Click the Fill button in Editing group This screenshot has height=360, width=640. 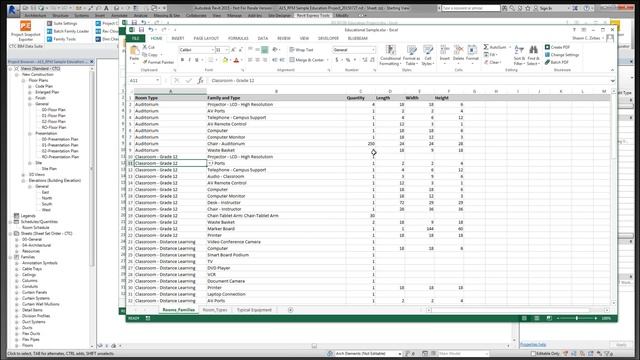[490, 55]
